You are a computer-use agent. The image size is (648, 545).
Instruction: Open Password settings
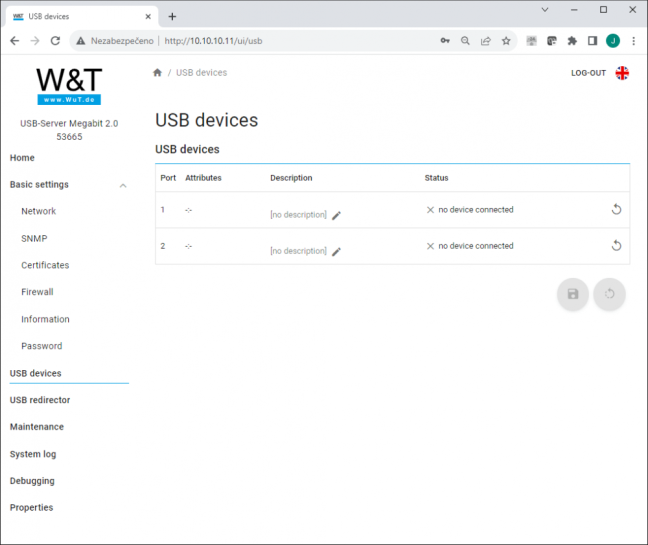[42, 346]
